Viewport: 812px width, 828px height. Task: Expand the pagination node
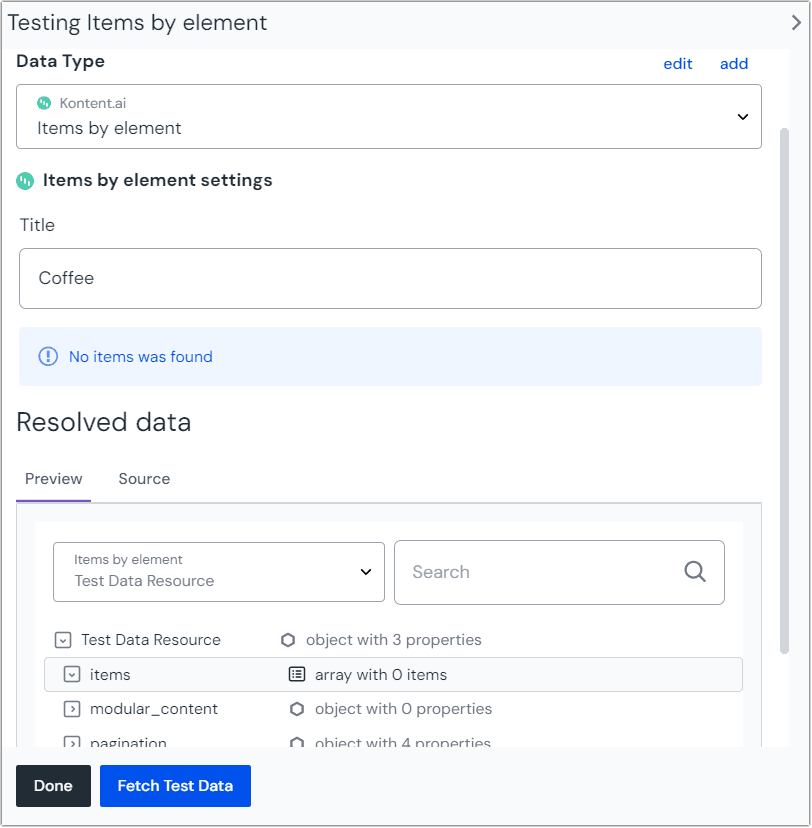coord(72,742)
